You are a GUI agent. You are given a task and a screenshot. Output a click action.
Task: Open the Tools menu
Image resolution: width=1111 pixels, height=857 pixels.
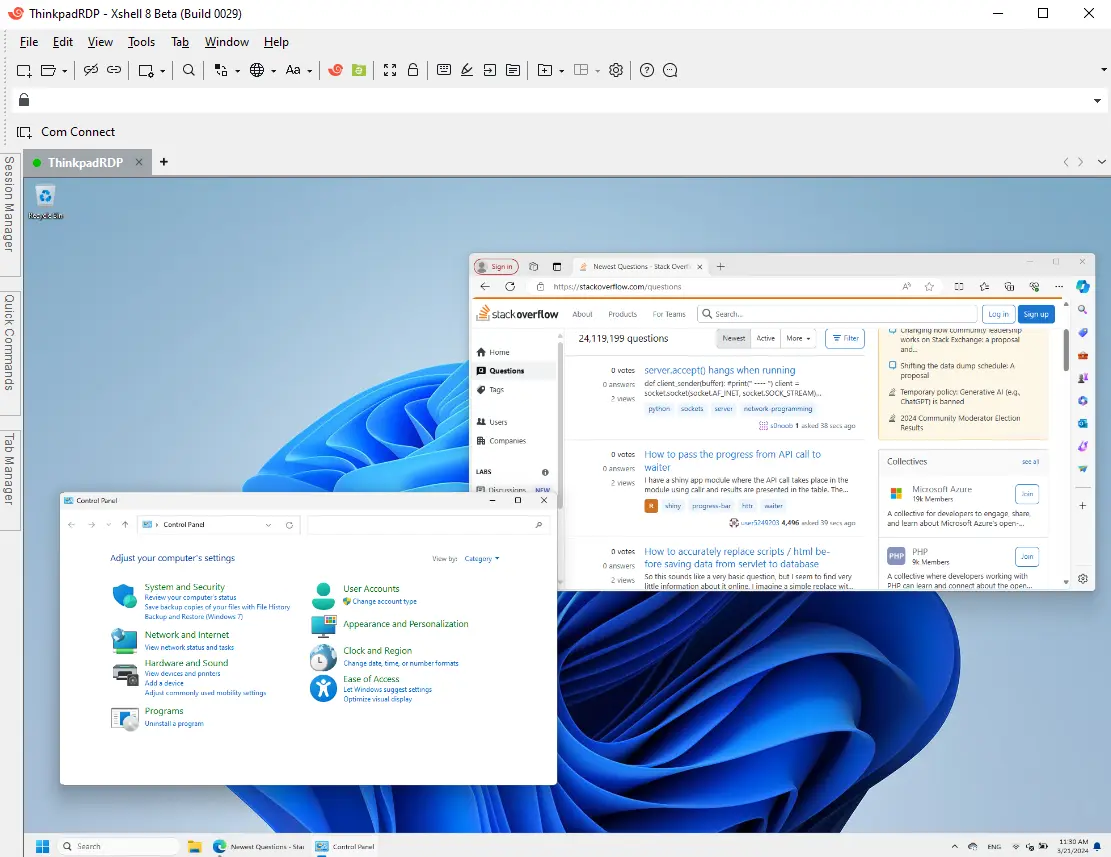point(141,42)
